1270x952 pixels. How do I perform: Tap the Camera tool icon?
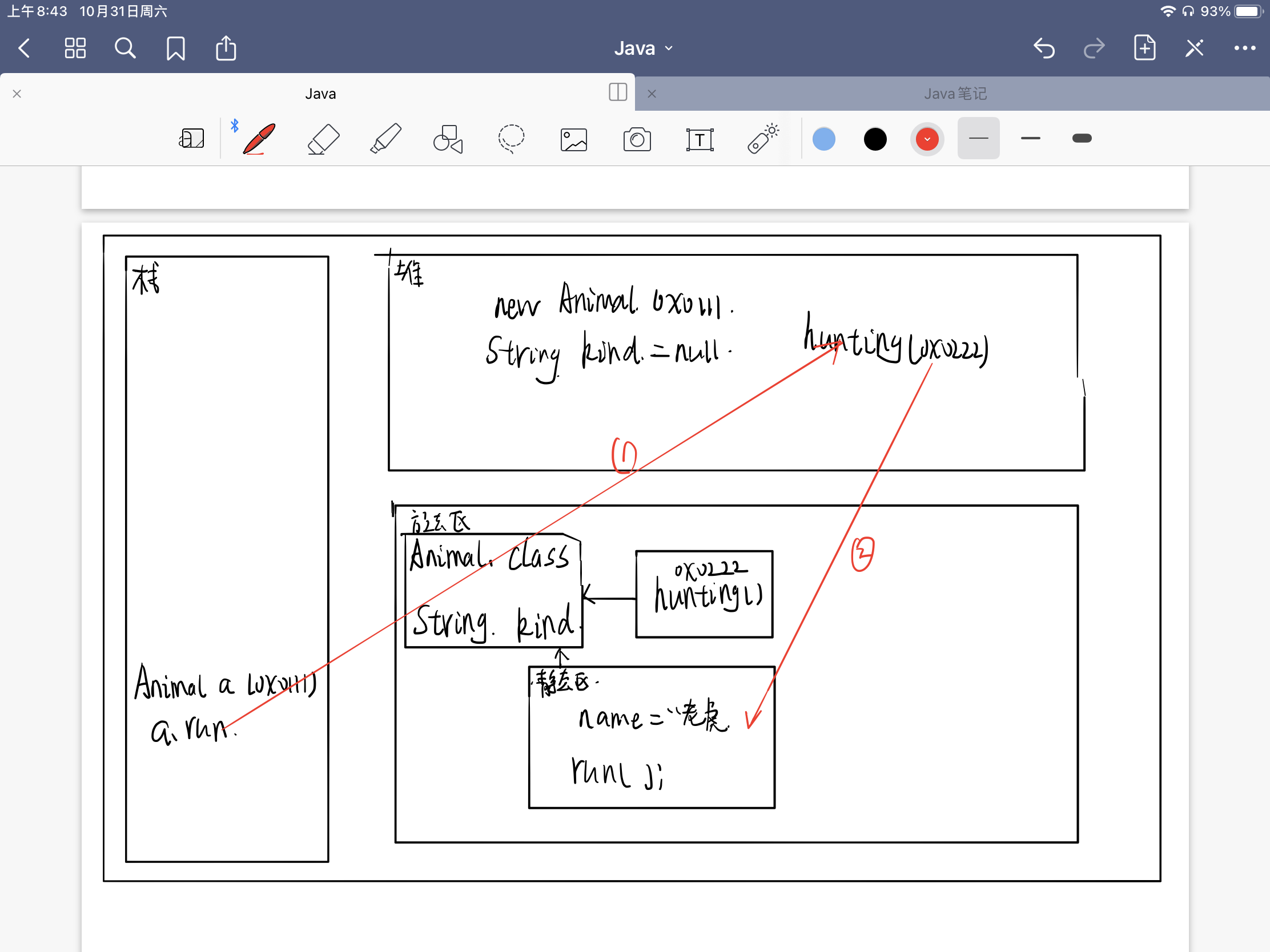[x=637, y=139]
